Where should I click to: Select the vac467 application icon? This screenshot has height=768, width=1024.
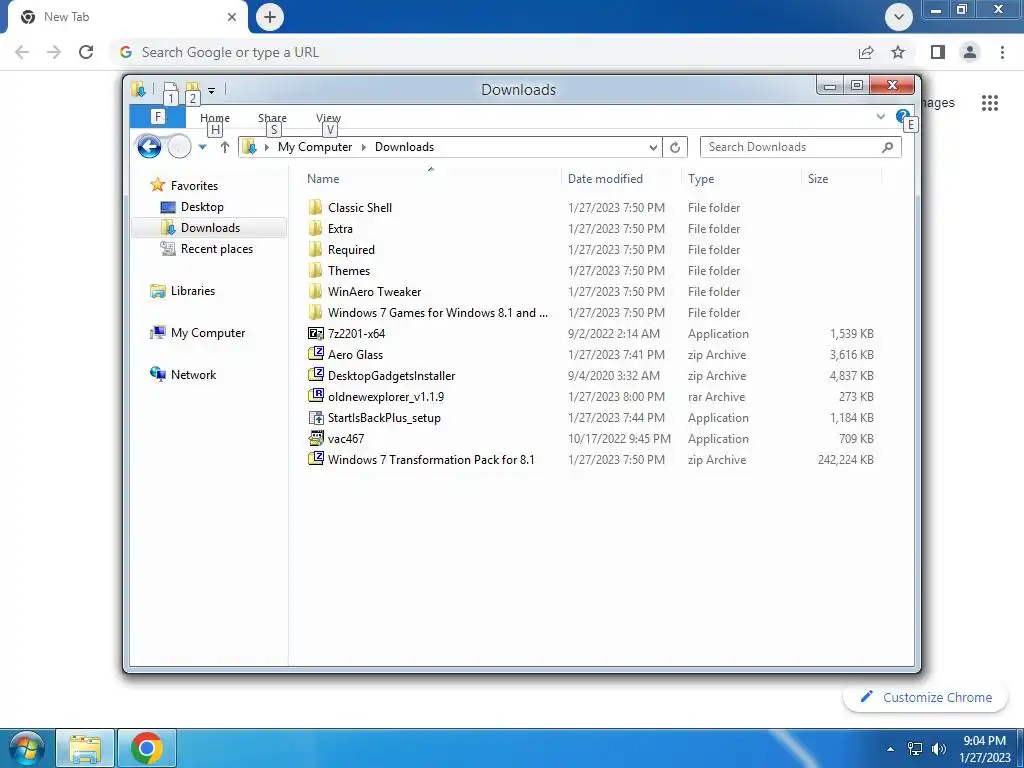click(x=315, y=439)
